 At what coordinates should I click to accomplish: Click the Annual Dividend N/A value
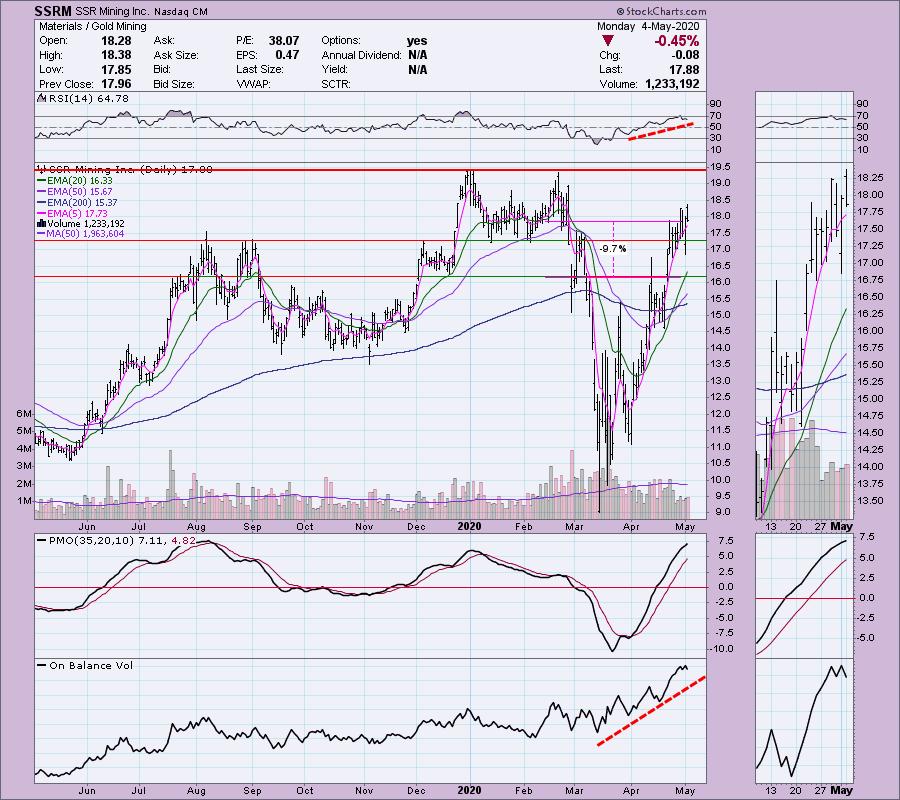[x=417, y=55]
